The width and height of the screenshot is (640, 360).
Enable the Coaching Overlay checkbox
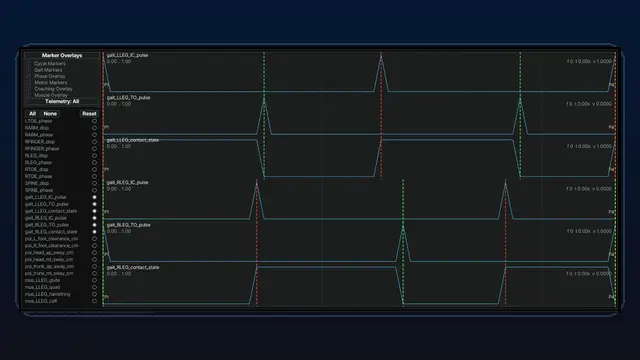[29, 89]
